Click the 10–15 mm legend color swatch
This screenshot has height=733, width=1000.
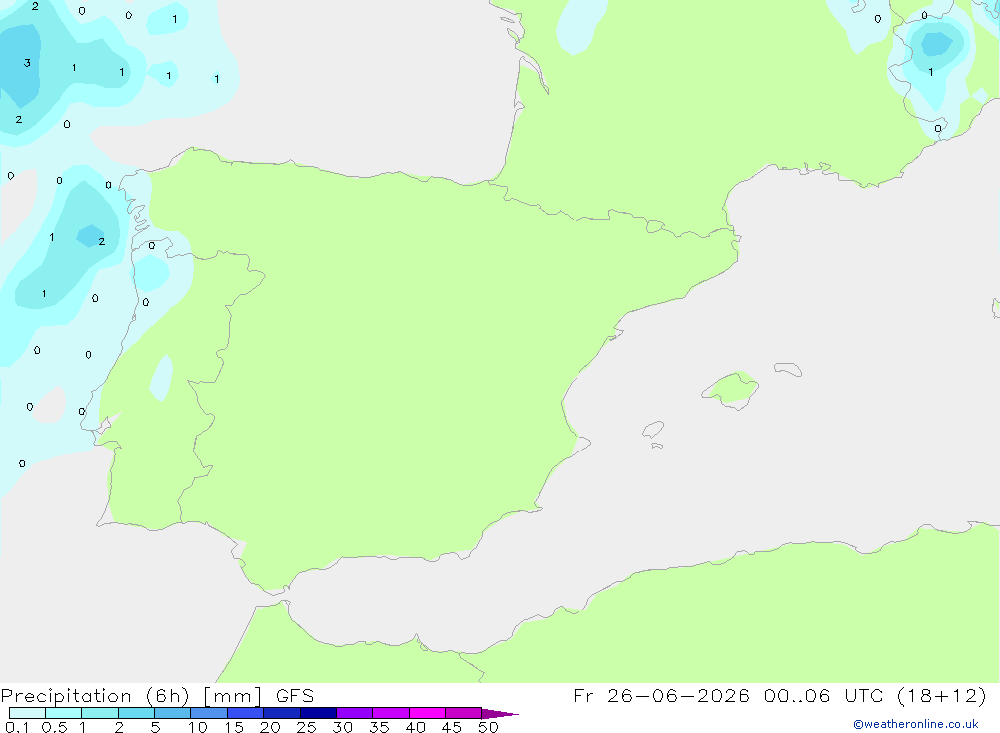coord(209,713)
